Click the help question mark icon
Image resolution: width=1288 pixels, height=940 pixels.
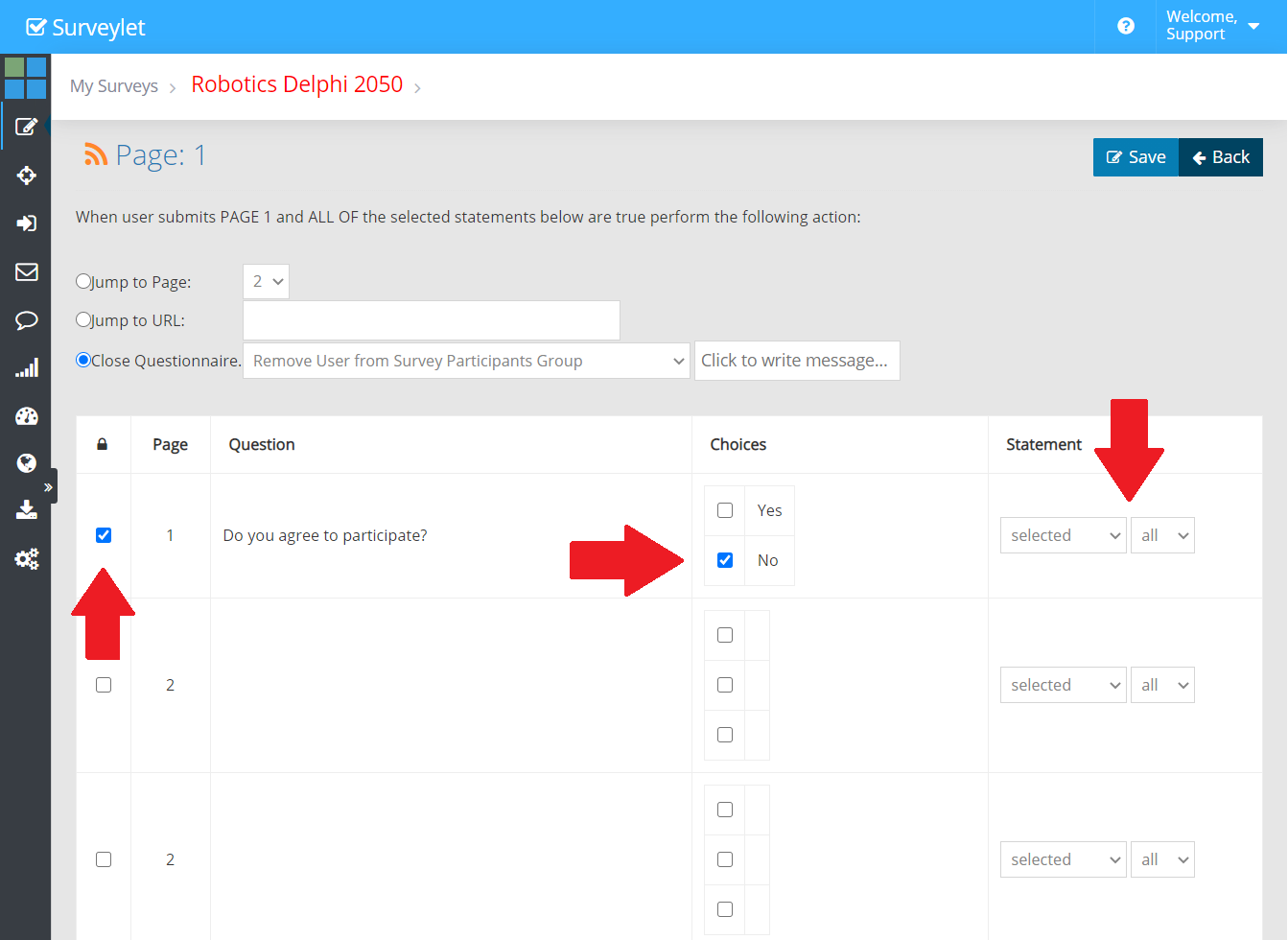pyautogui.click(x=1126, y=26)
